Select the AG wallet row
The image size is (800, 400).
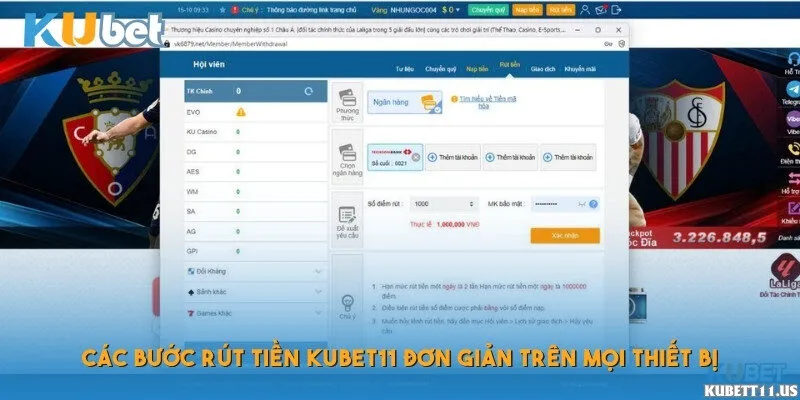pyautogui.click(x=256, y=232)
